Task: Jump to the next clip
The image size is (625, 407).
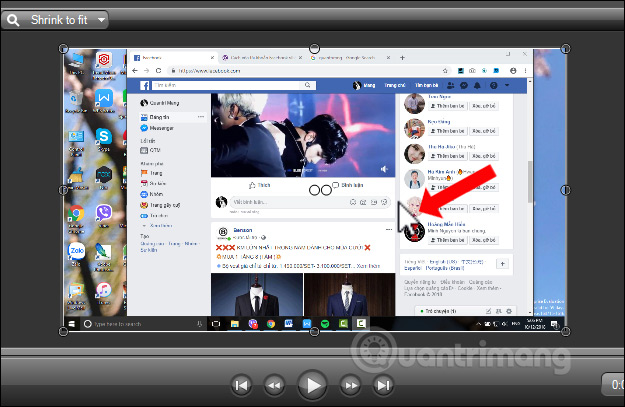Action: click(x=383, y=384)
